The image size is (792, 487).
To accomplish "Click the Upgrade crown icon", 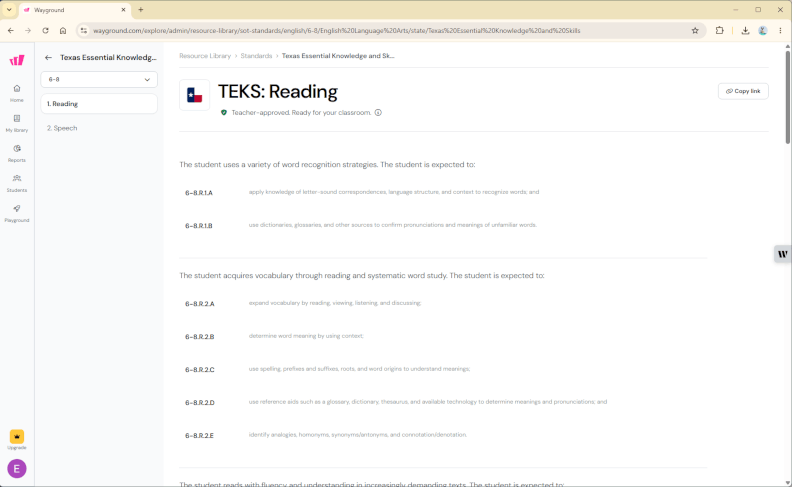I will click(17, 436).
